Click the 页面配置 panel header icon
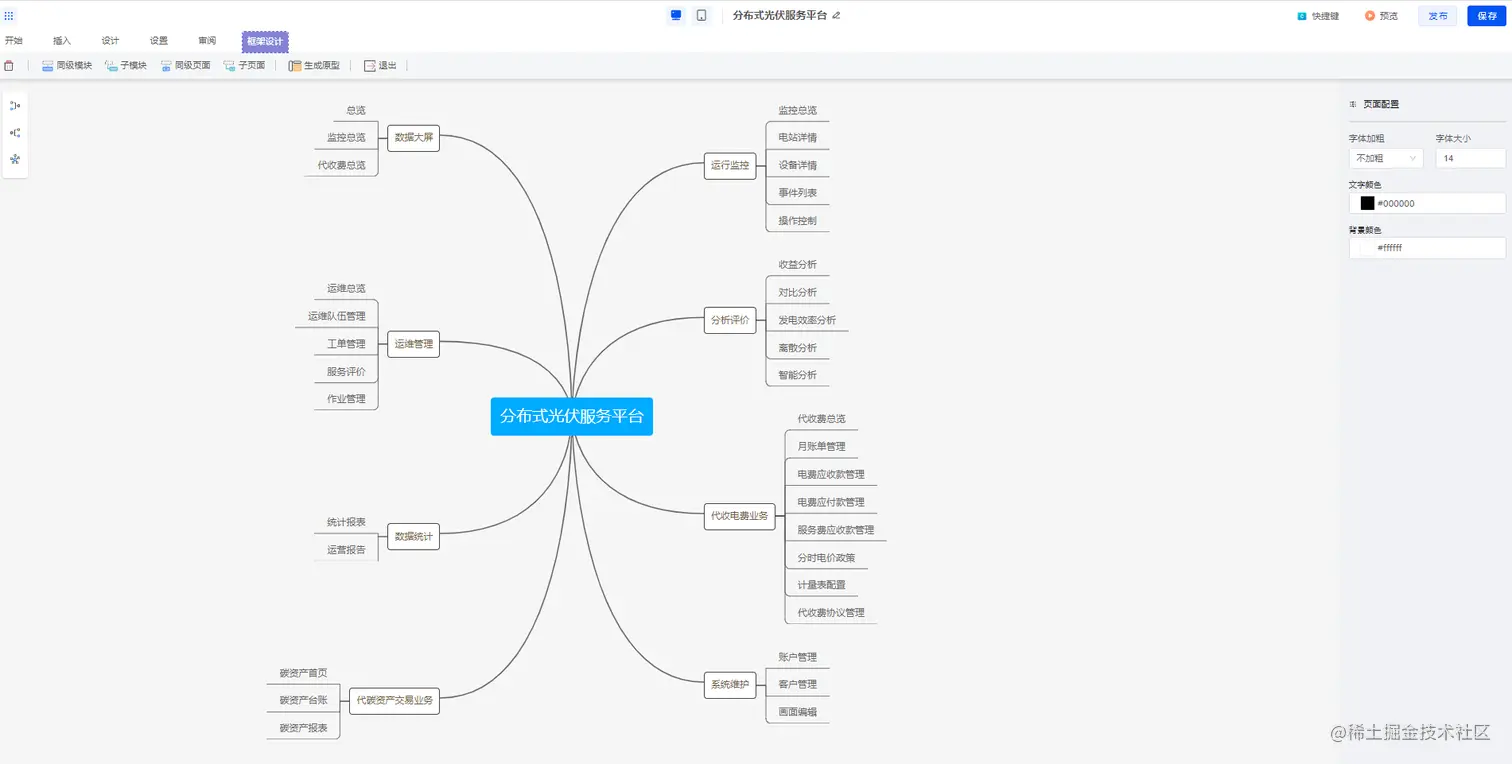The height and width of the screenshot is (764, 1512). click(1353, 104)
